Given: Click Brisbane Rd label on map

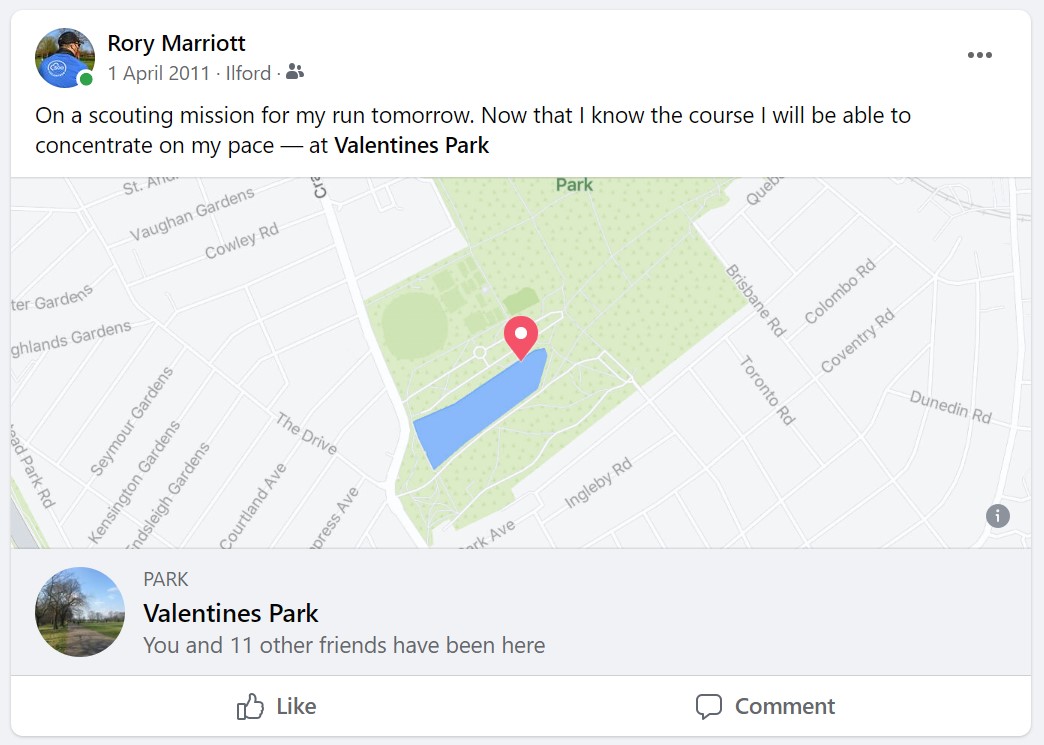Looking at the screenshot, I should click(755, 299).
